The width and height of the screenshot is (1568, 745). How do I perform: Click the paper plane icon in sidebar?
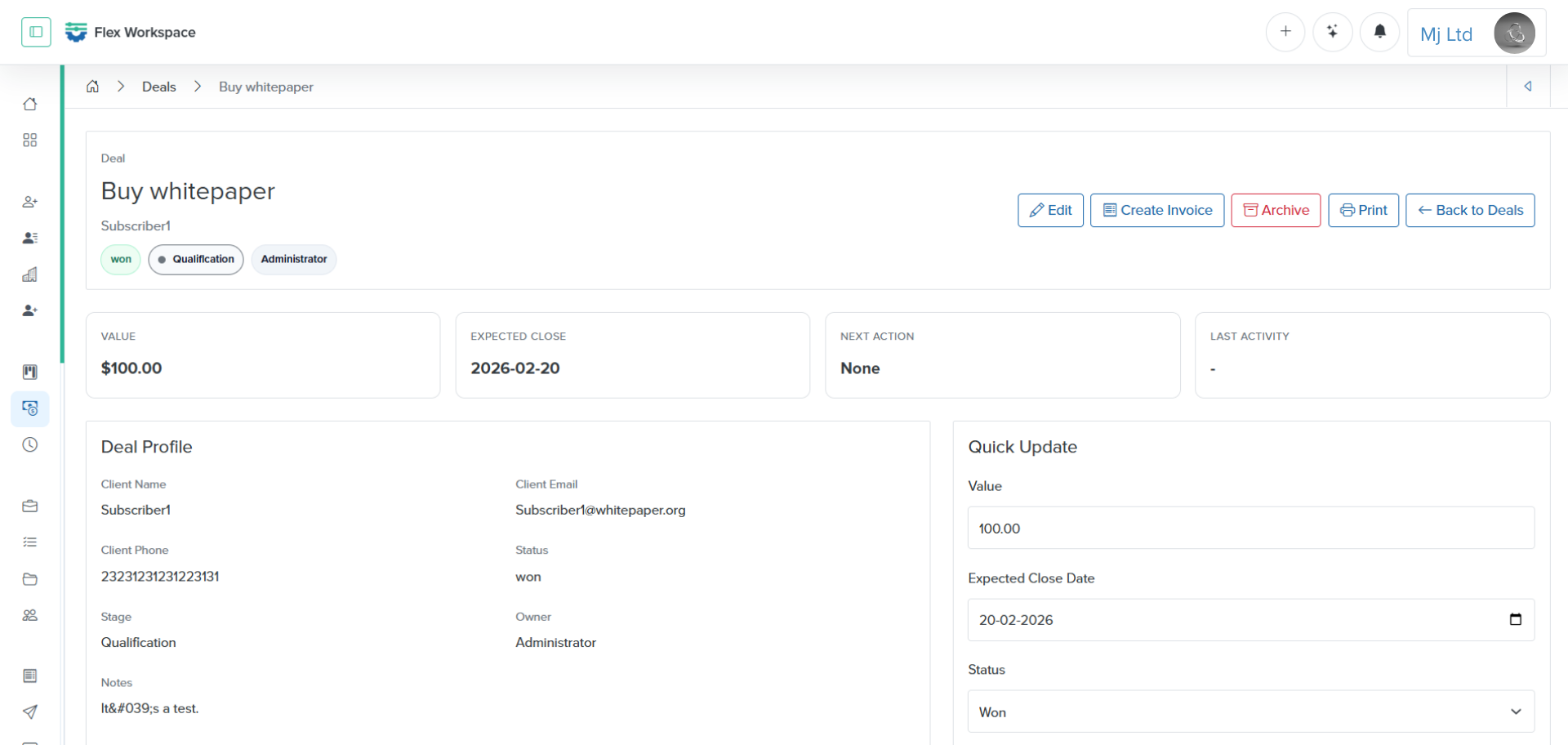tap(30, 712)
